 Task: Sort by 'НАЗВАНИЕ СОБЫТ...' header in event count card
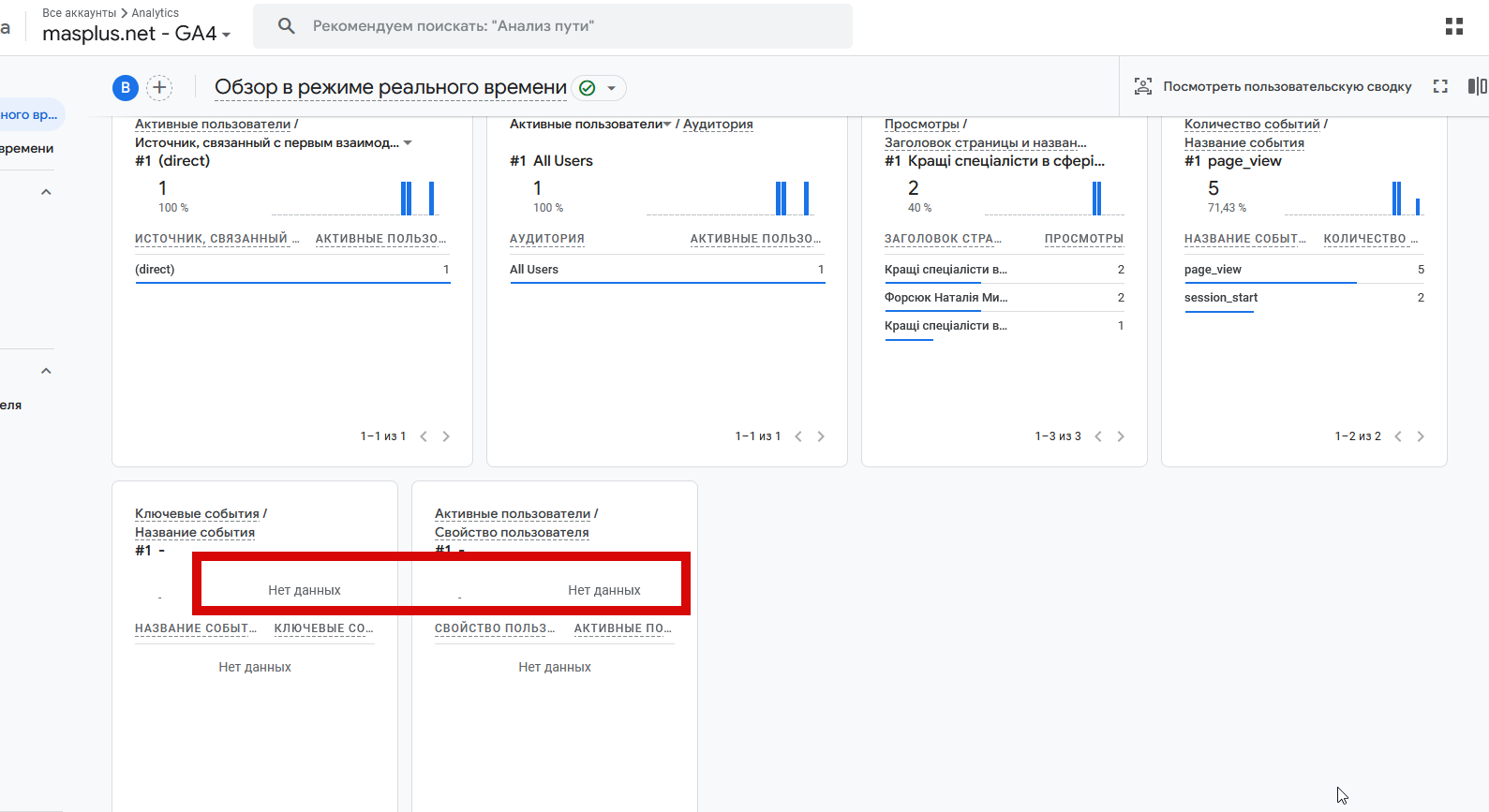[1244, 239]
